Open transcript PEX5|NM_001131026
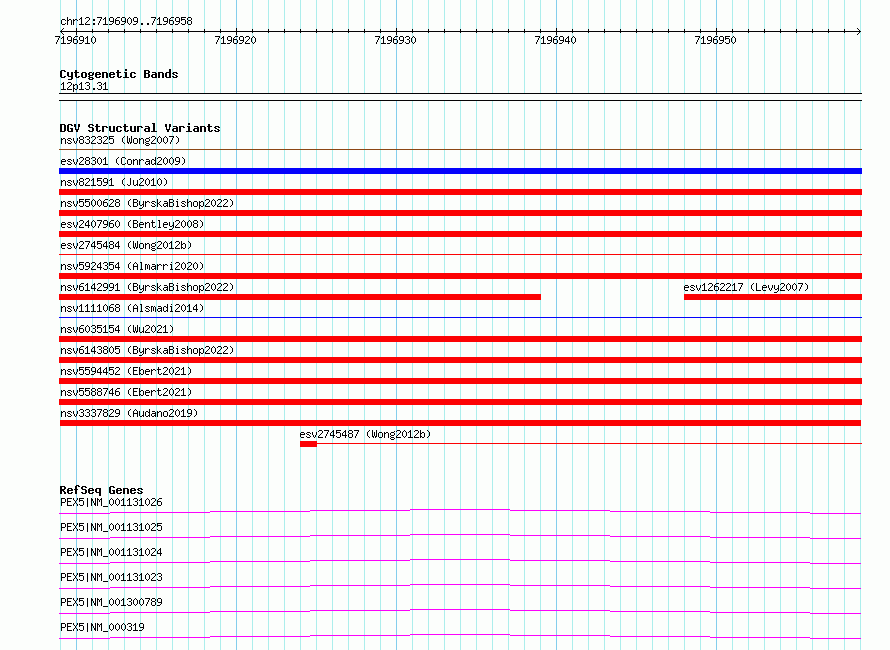Image resolution: width=890 pixels, height=650 pixels. (111, 502)
